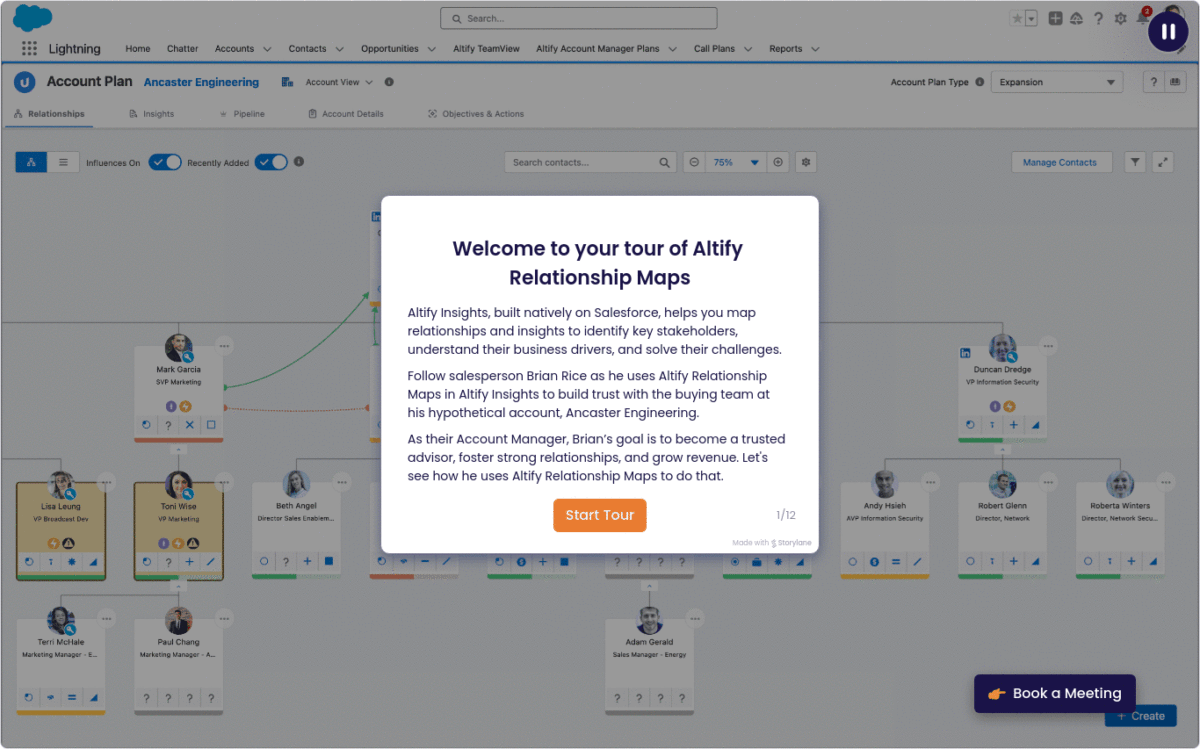1200x749 pixels.
Task: Click the Book a Meeting button
Action: [x=1055, y=693]
